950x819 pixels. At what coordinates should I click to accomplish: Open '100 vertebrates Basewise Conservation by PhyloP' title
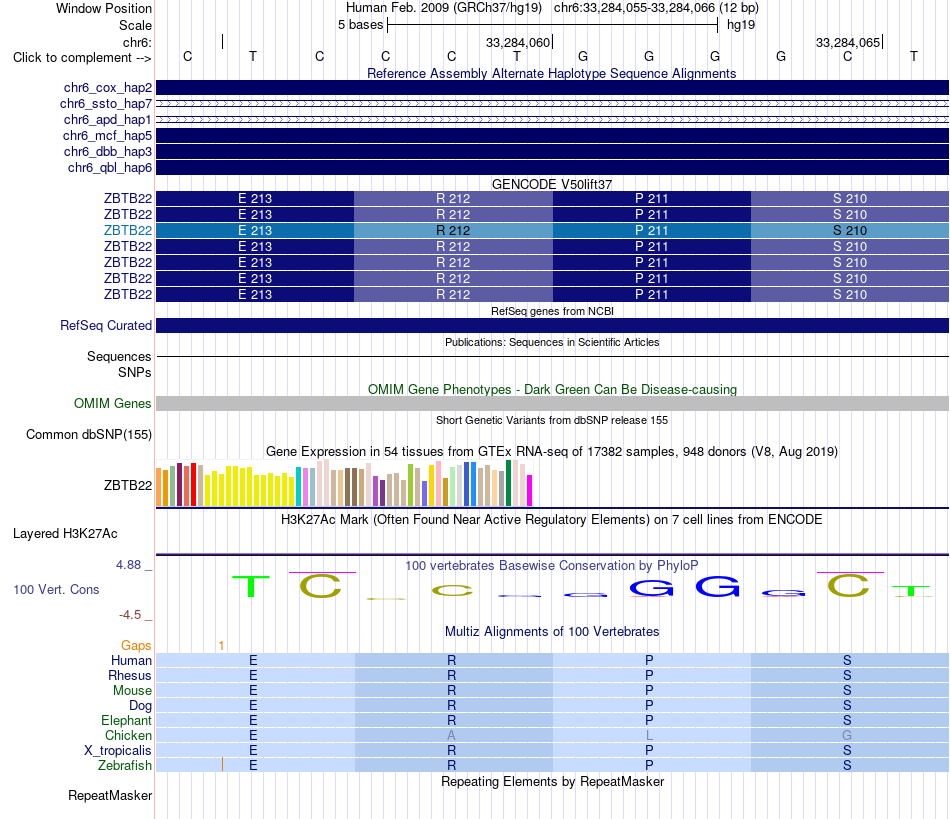[552, 566]
